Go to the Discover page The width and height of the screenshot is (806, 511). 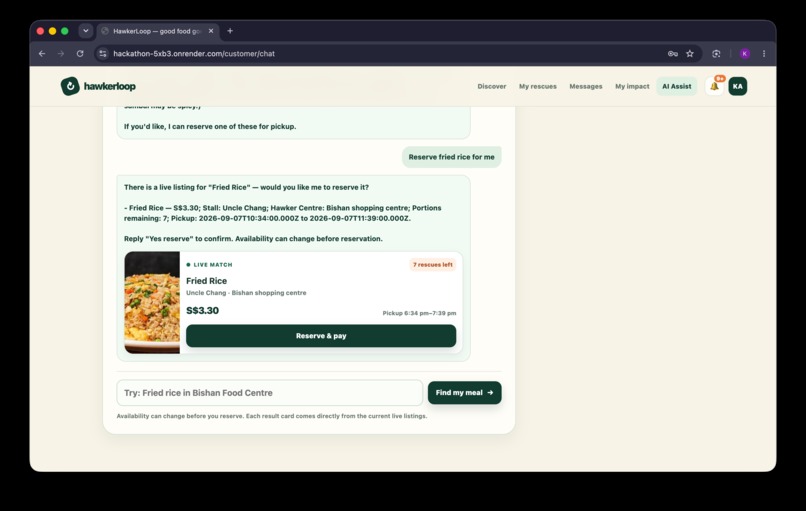[x=491, y=86]
